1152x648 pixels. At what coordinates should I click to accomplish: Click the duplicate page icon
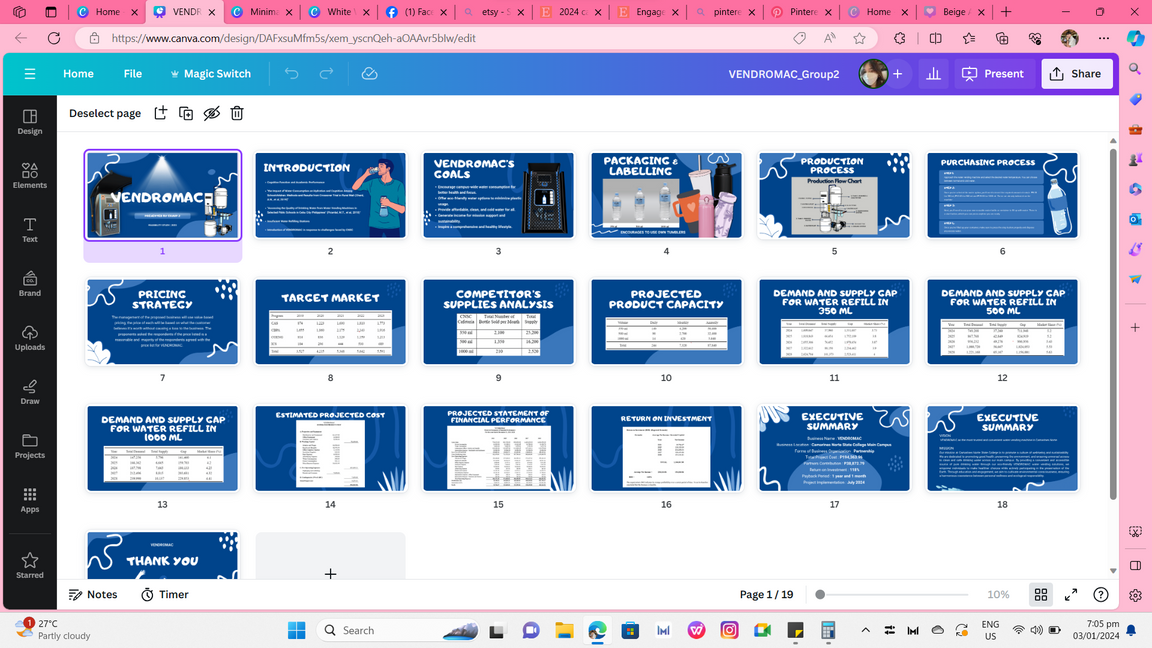click(x=186, y=113)
